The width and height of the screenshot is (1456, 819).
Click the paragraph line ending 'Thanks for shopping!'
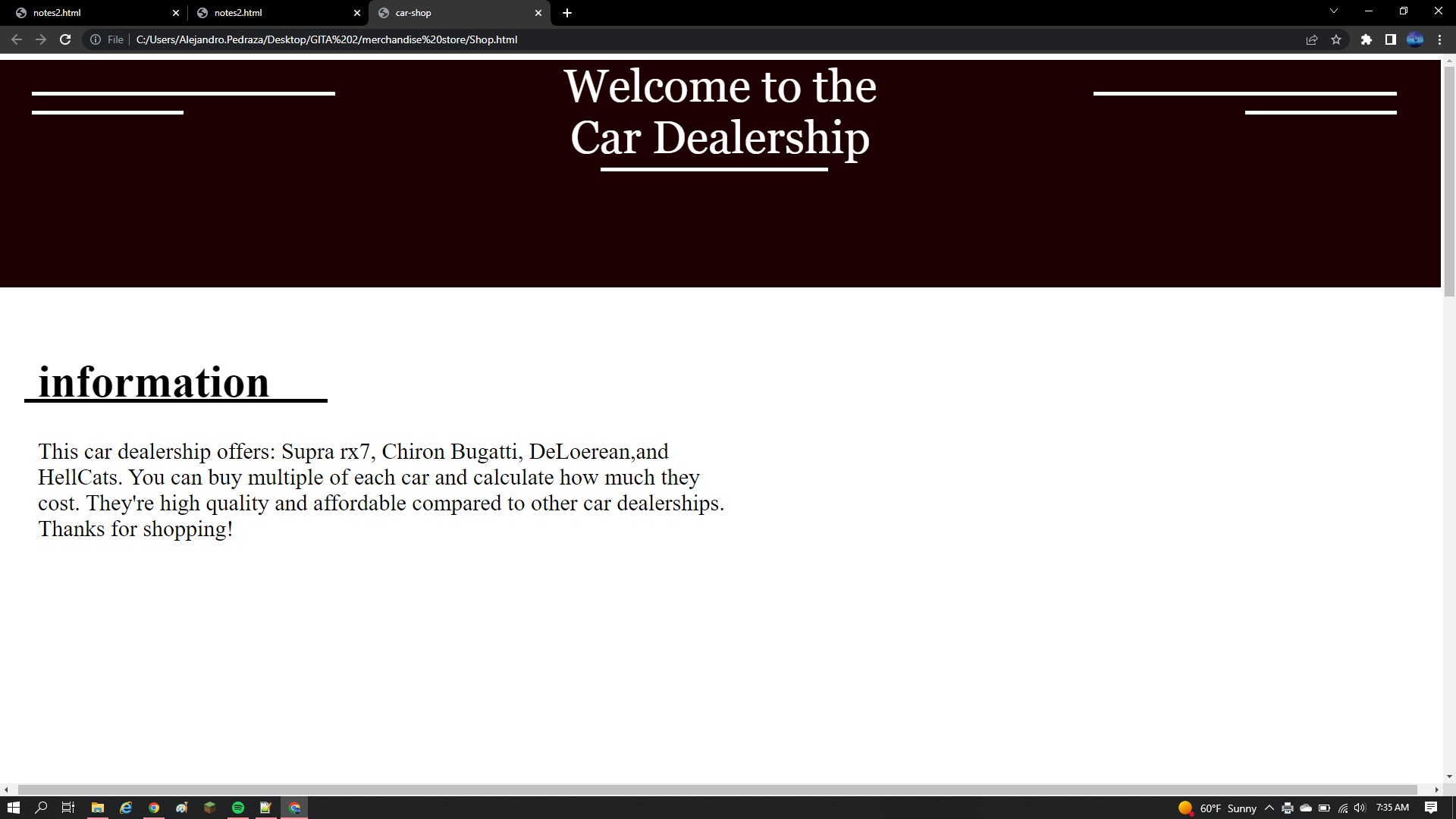[x=136, y=529]
